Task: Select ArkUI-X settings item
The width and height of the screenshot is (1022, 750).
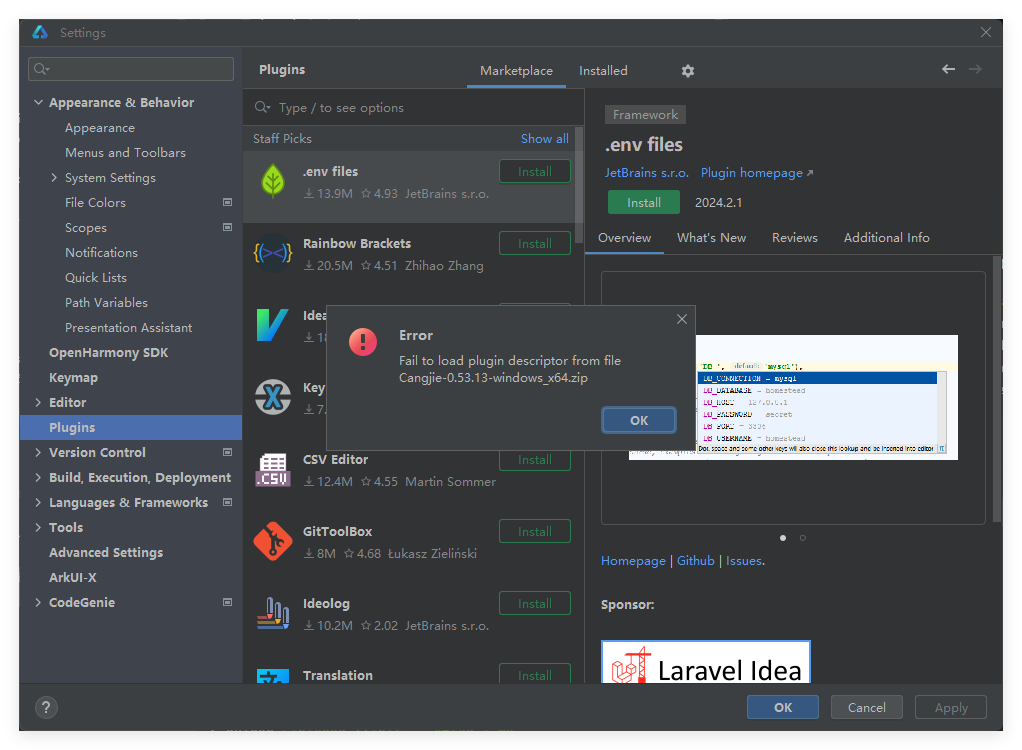Action: [73, 577]
